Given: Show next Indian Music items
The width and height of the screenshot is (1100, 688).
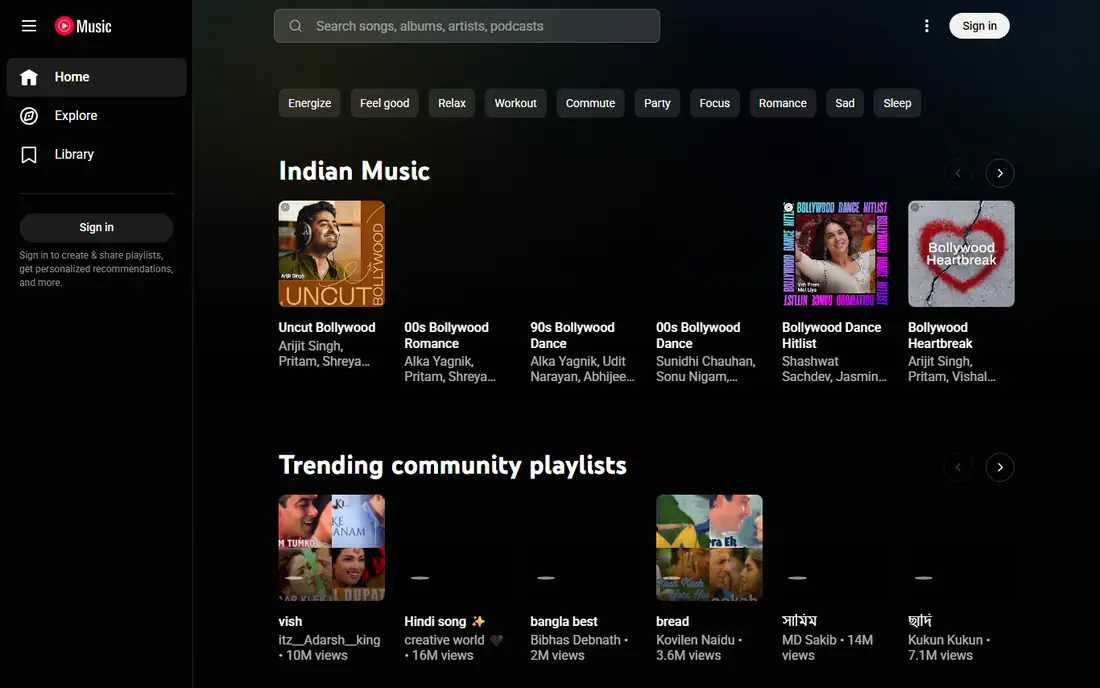Looking at the screenshot, I should click(x=1000, y=173).
